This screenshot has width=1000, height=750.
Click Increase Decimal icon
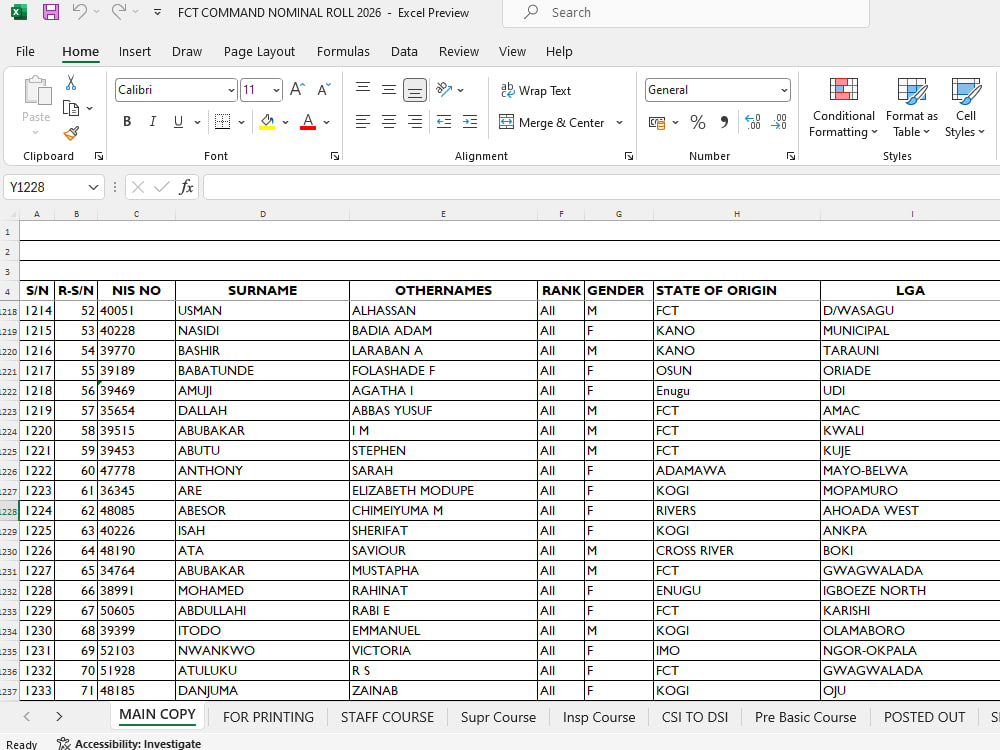click(753, 122)
